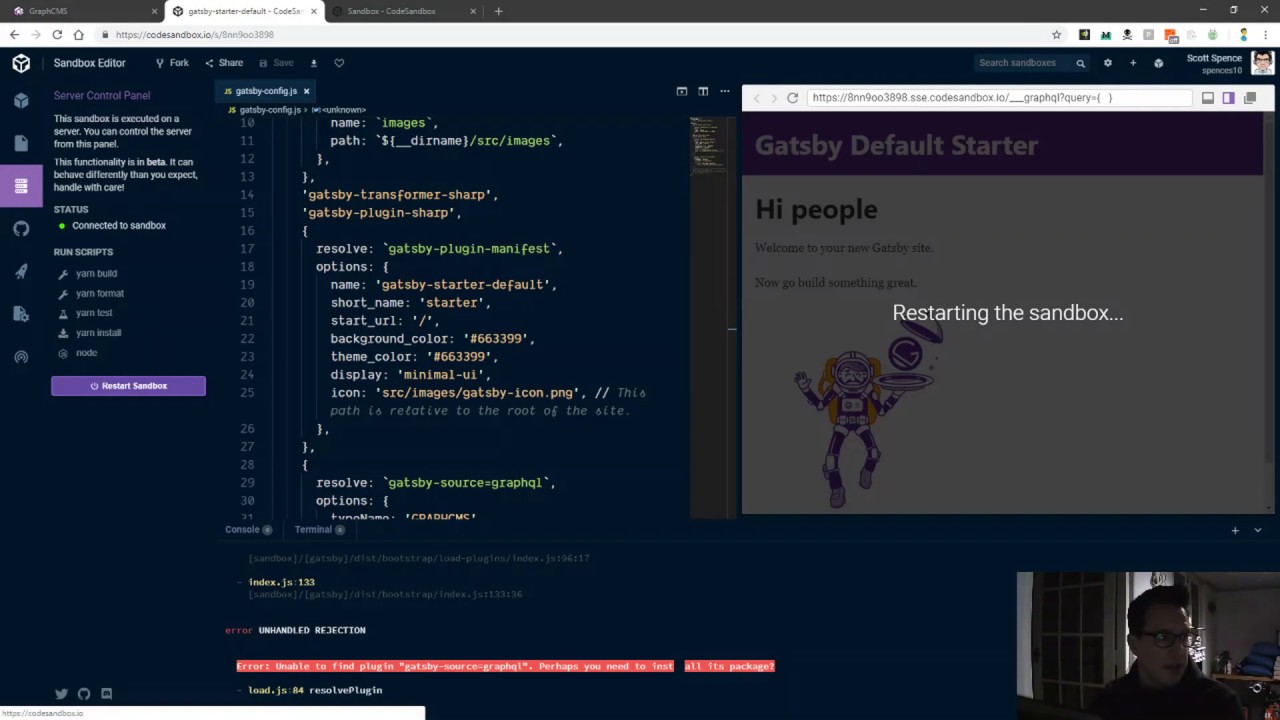Open the Configuration Files sidebar icon
Image resolution: width=1280 pixels, height=720 pixels.
(x=21, y=314)
